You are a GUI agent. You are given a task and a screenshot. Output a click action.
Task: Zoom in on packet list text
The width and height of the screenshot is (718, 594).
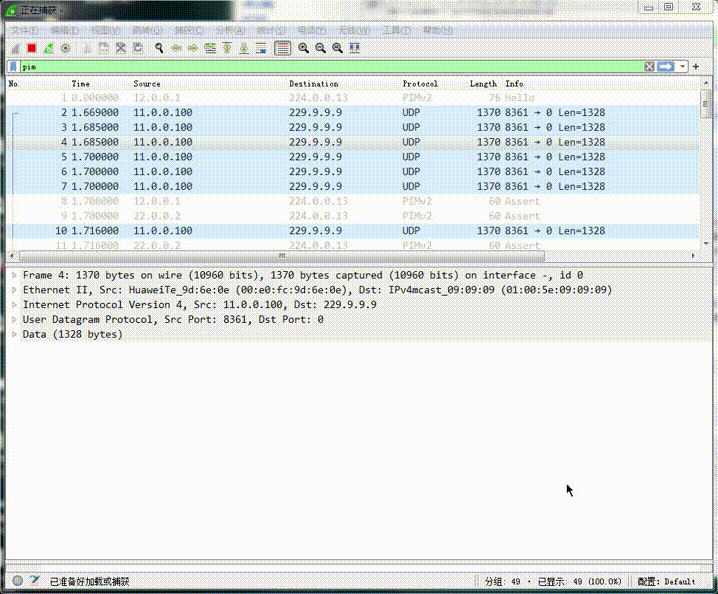[x=303, y=48]
